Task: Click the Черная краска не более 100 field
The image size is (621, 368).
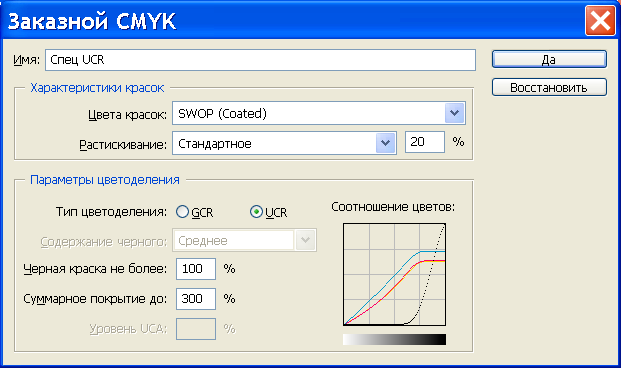Action: pos(196,269)
